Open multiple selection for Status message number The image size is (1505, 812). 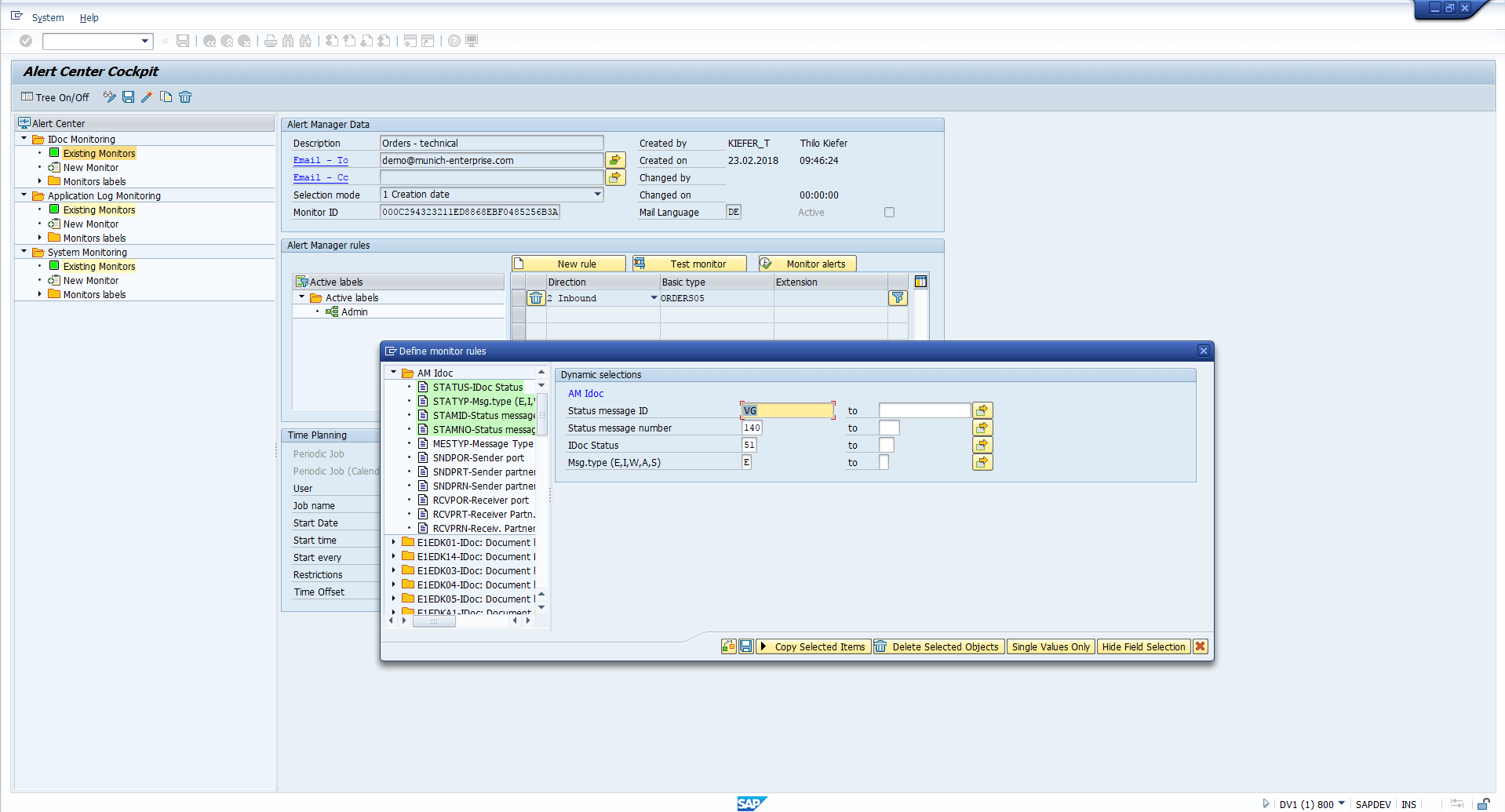tap(982, 428)
